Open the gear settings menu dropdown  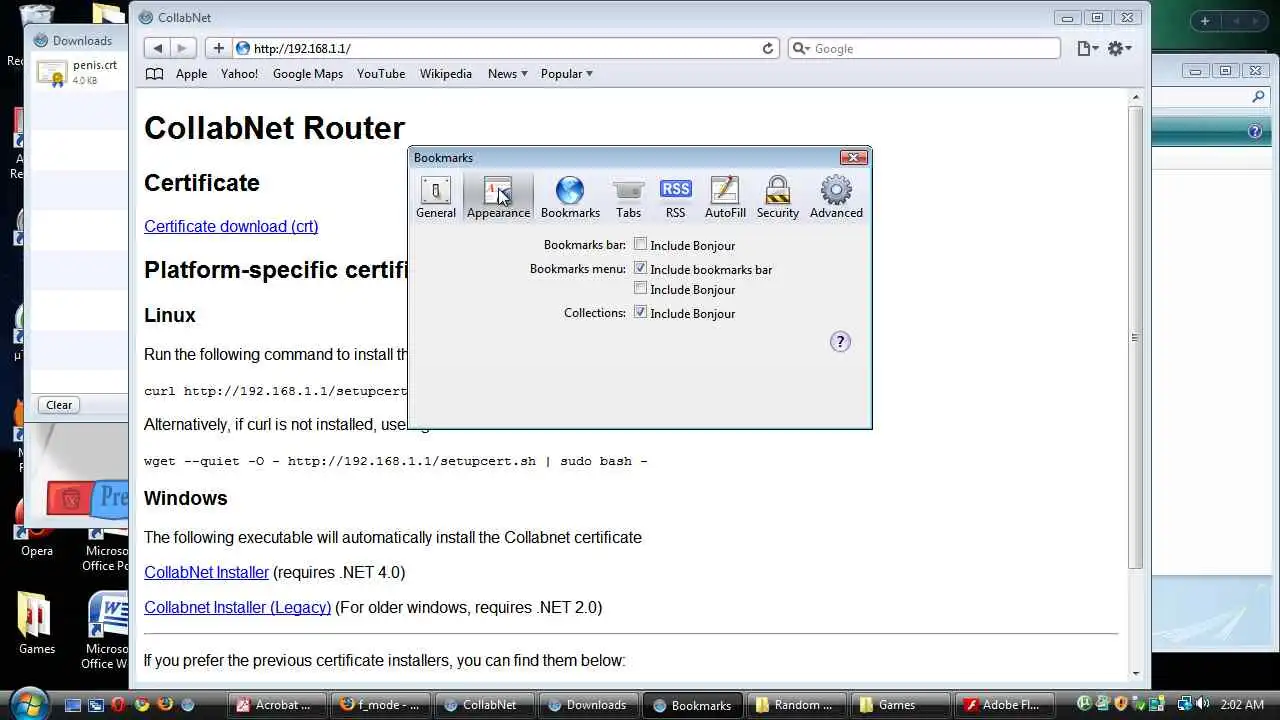click(x=1119, y=48)
